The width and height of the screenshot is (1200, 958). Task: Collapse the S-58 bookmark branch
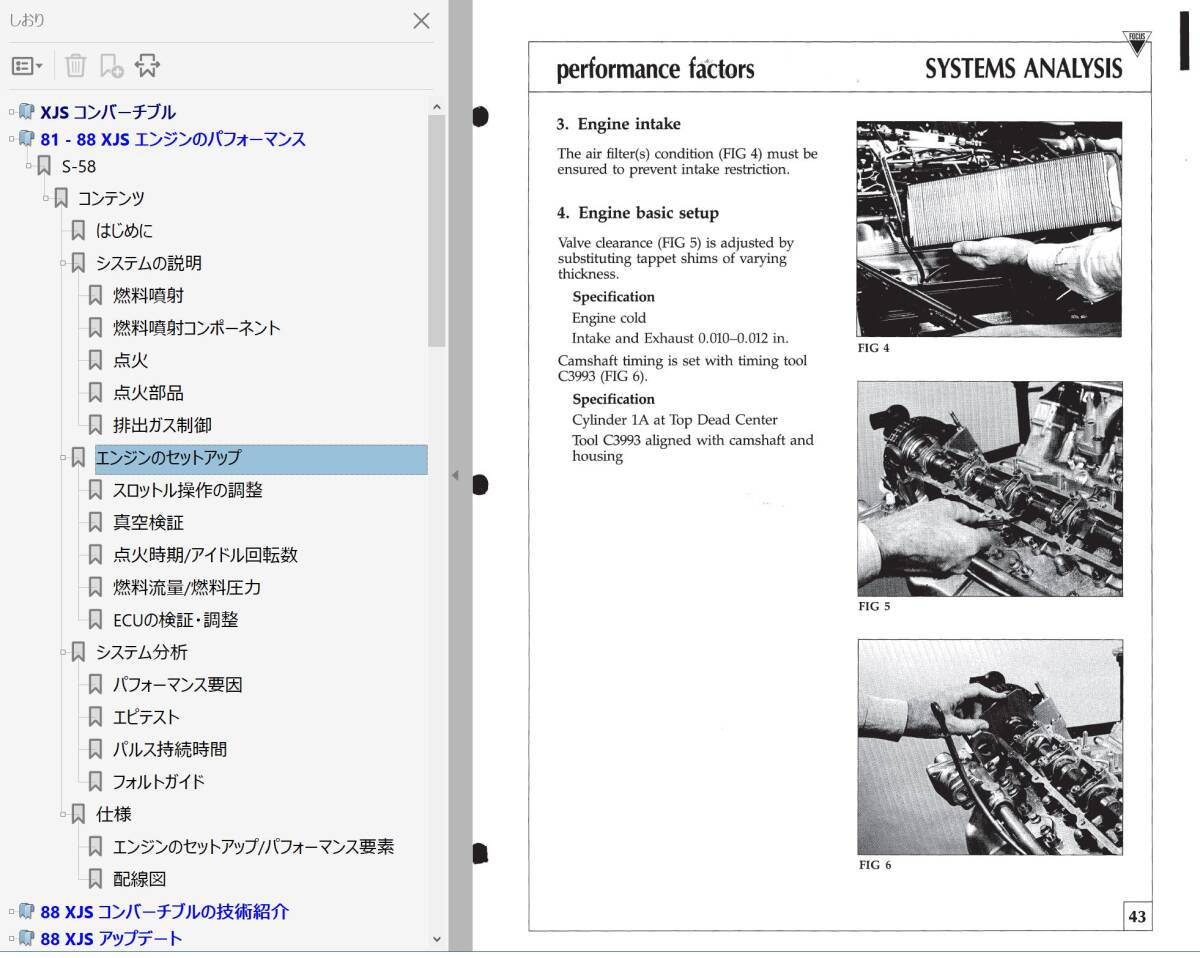pyautogui.click(x=29, y=166)
